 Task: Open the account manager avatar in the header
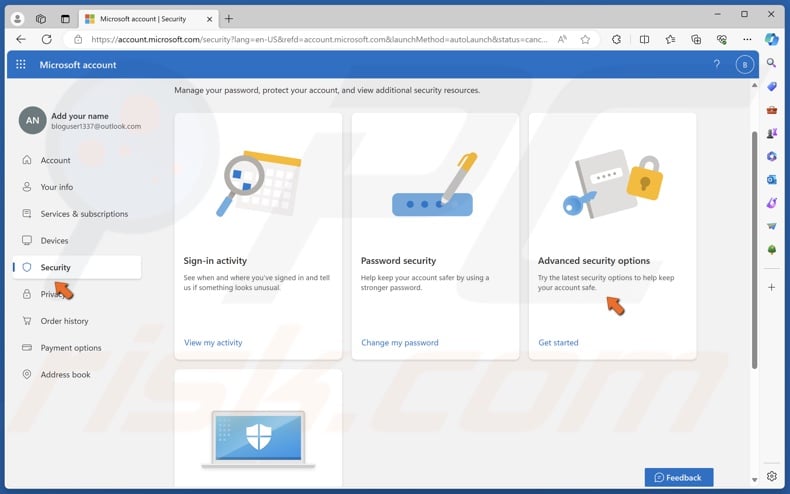tap(745, 65)
